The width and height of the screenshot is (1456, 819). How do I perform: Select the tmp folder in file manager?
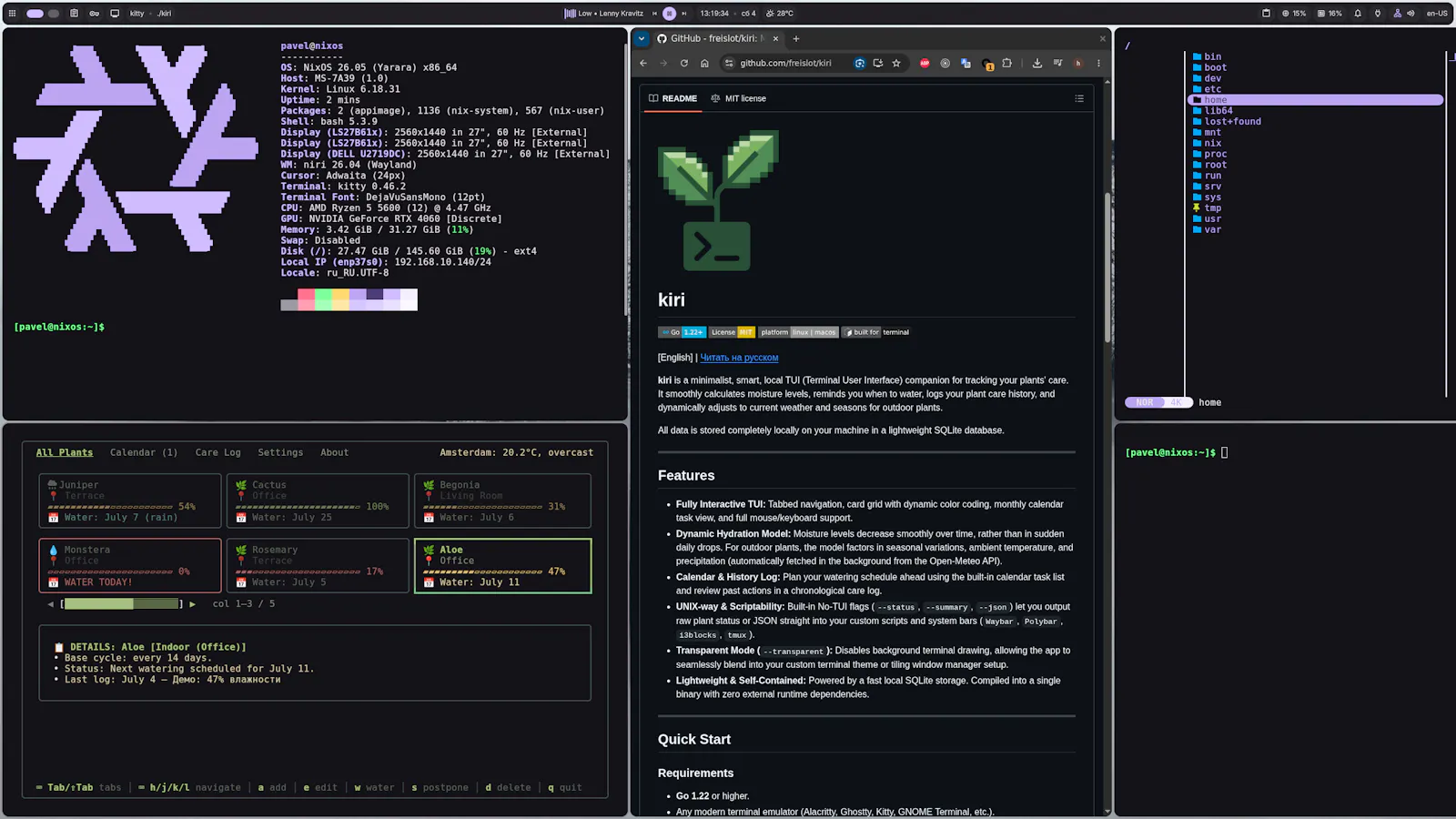click(x=1208, y=208)
